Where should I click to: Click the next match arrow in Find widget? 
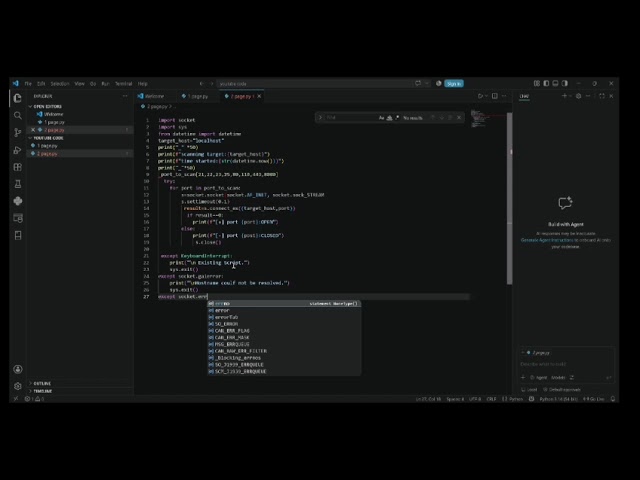coord(442,118)
